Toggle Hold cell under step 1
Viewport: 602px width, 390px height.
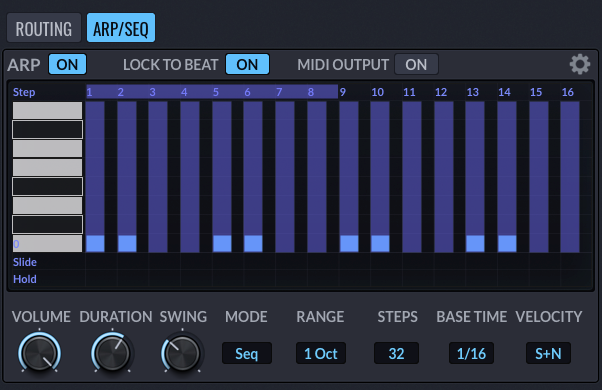(x=101, y=279)
